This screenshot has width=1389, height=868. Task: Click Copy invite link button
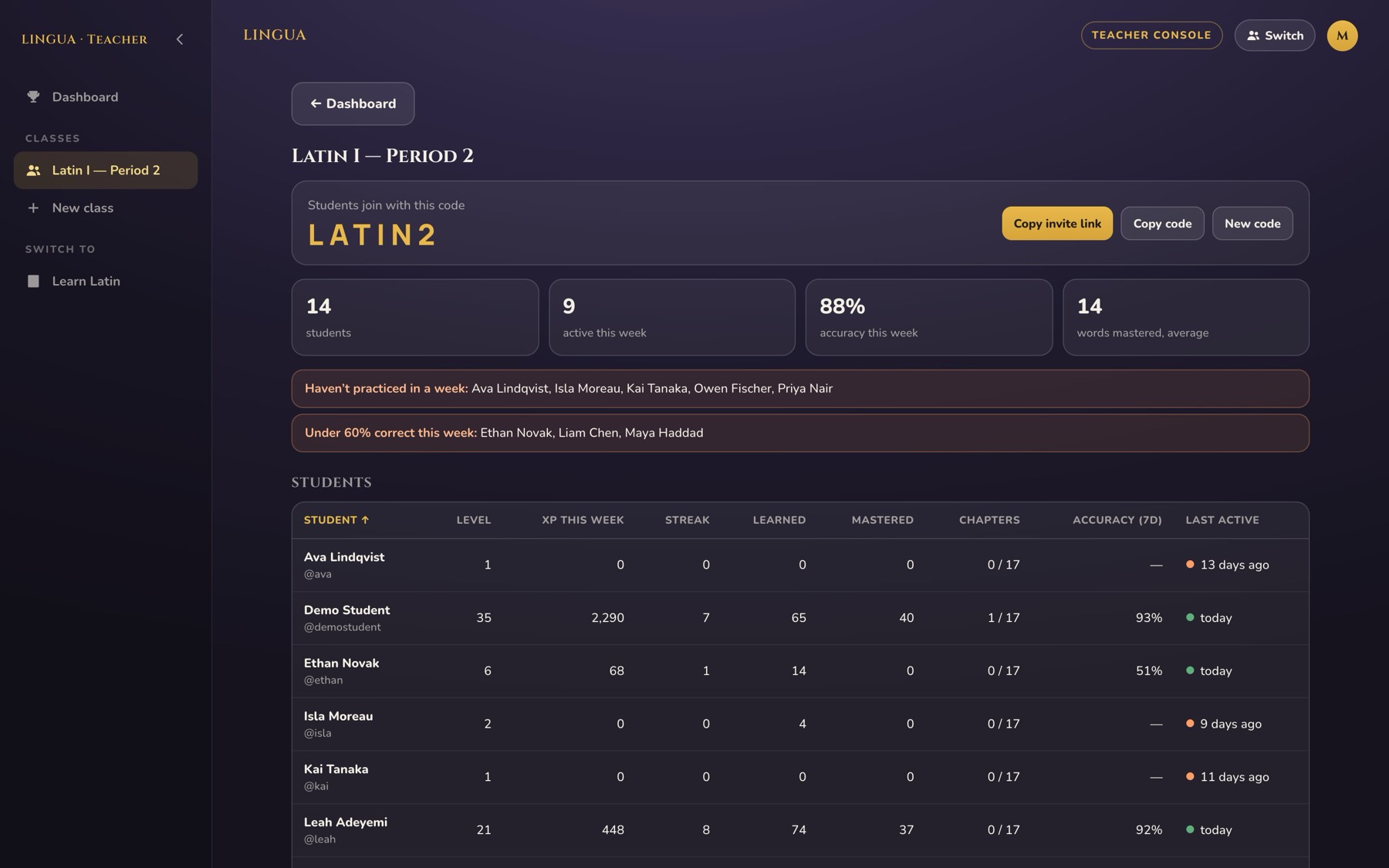pyautogui.click(x=1057, y=223)
